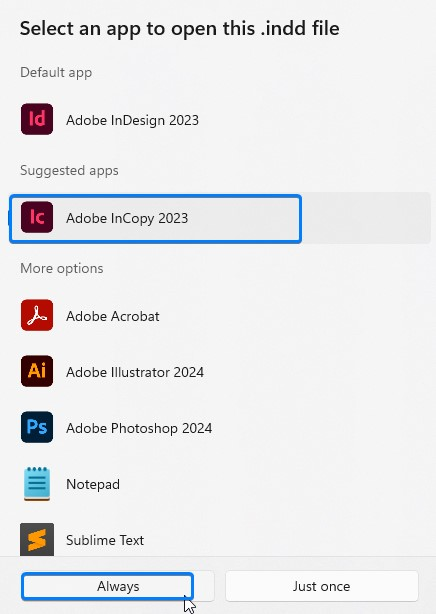
Task: Click the Adobe InDesign Id icon
Action: (x=37, y=119)
